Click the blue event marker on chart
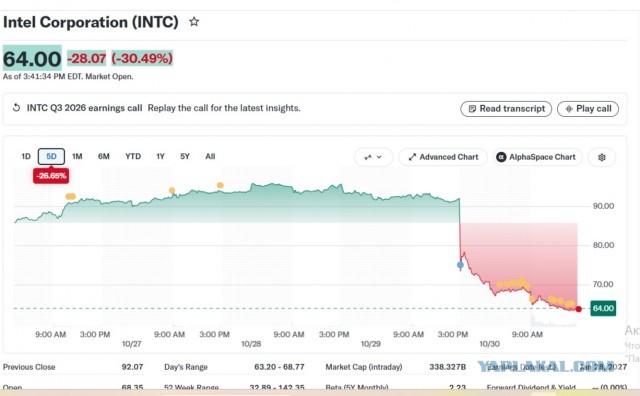Screen dimensions: 640x396 460,265
